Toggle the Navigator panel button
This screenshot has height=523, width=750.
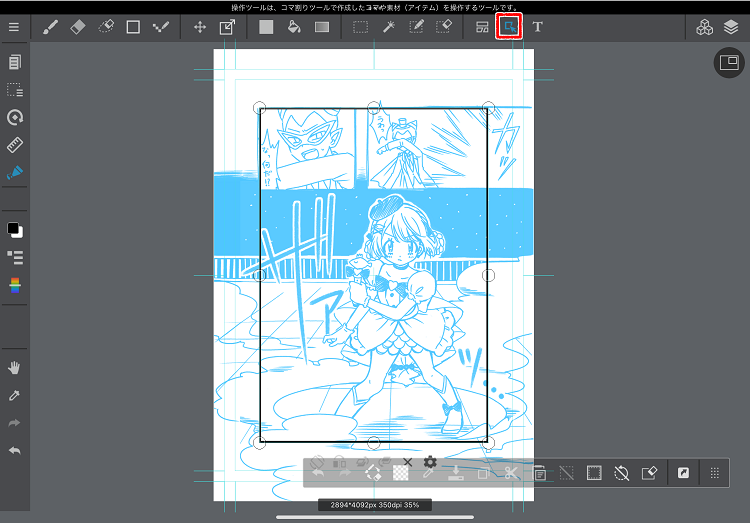point(727,63)
